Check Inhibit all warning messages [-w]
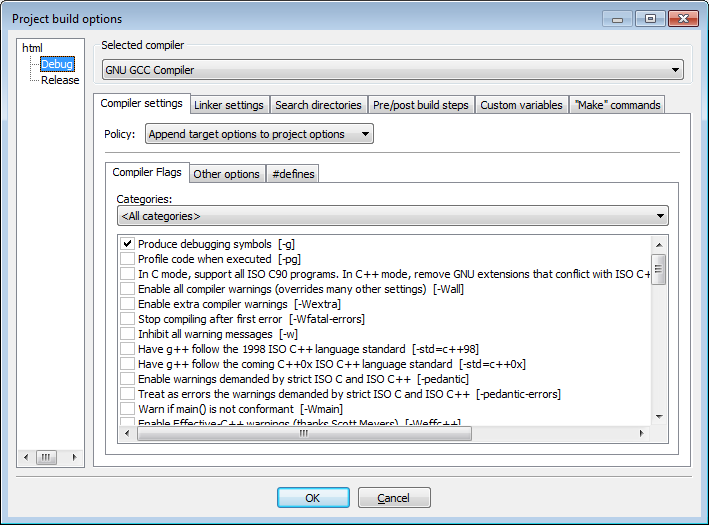Screen dimensions: 709x525 [x=127, y=334]
